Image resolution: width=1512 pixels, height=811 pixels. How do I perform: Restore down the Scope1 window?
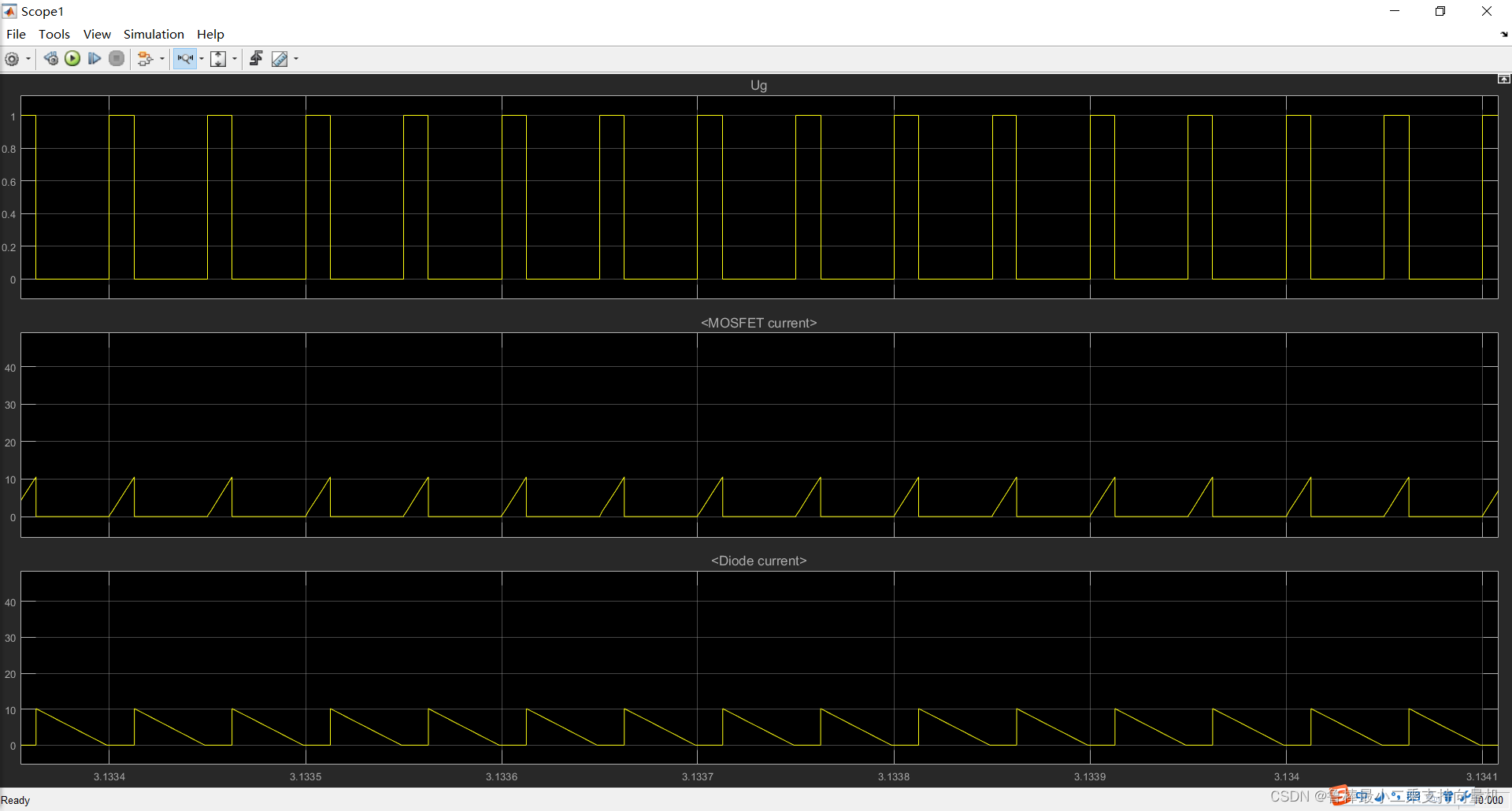(x=1440, y=11)
